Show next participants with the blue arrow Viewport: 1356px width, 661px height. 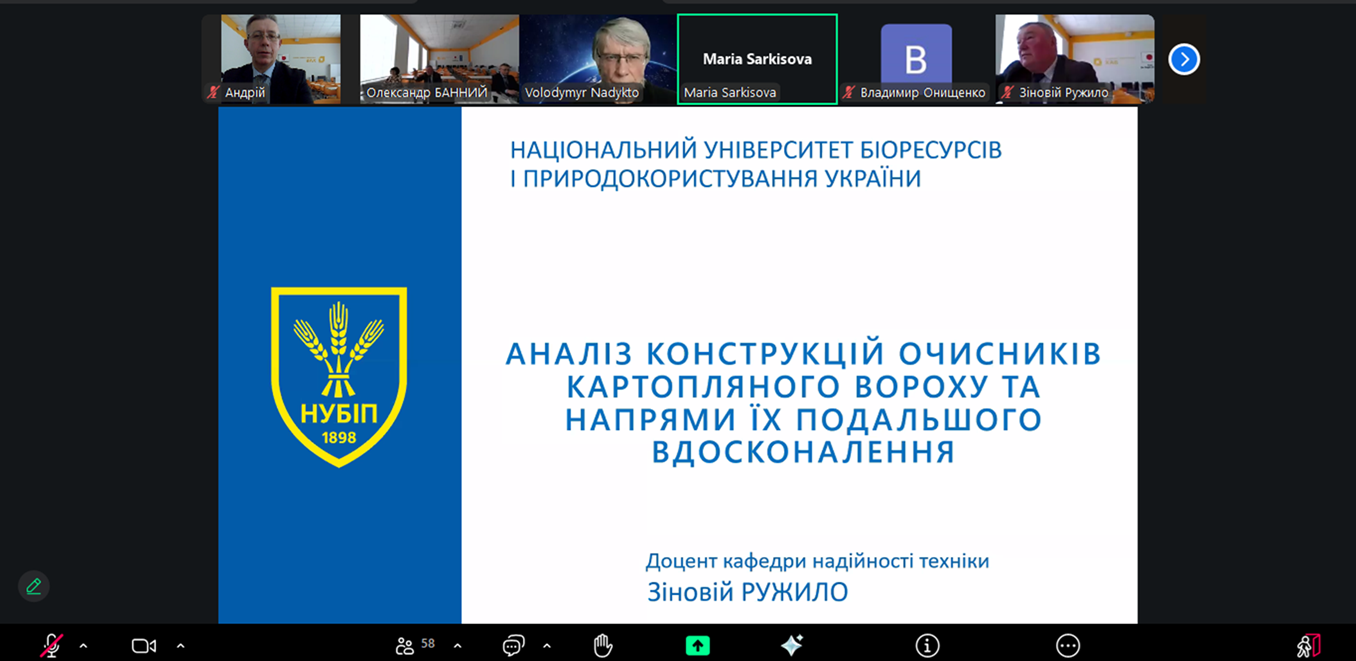point(1184,59)
